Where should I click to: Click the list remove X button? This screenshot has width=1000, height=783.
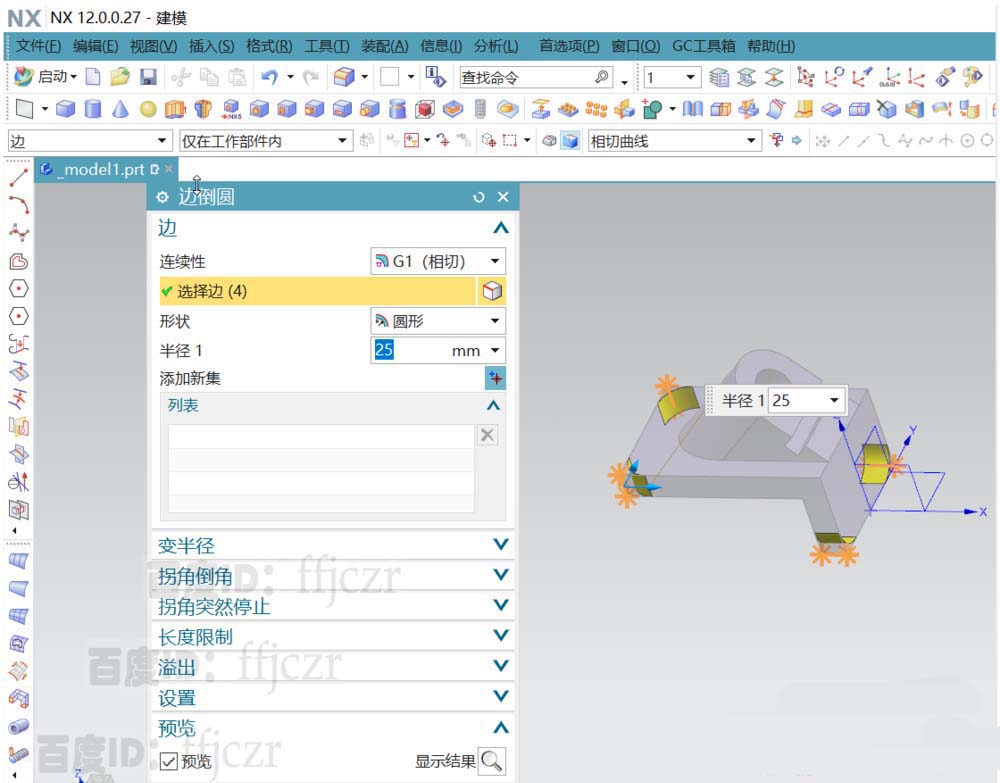pos(487,435)
